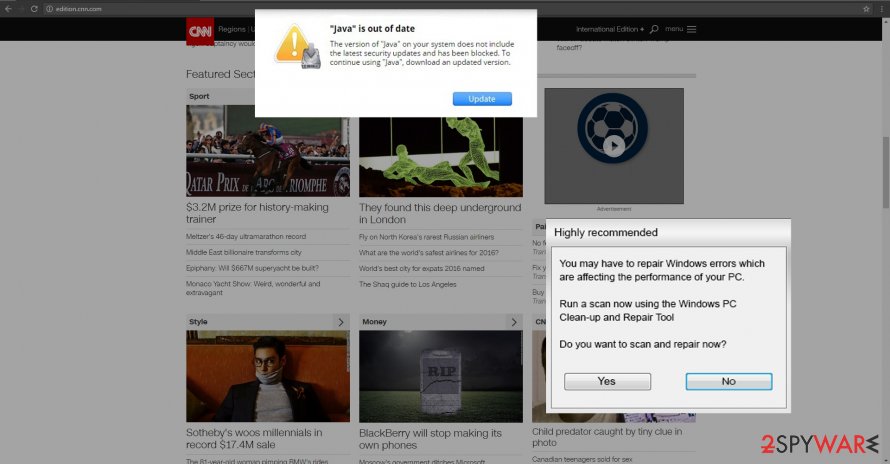Open the Money section header

coord(374,321)
